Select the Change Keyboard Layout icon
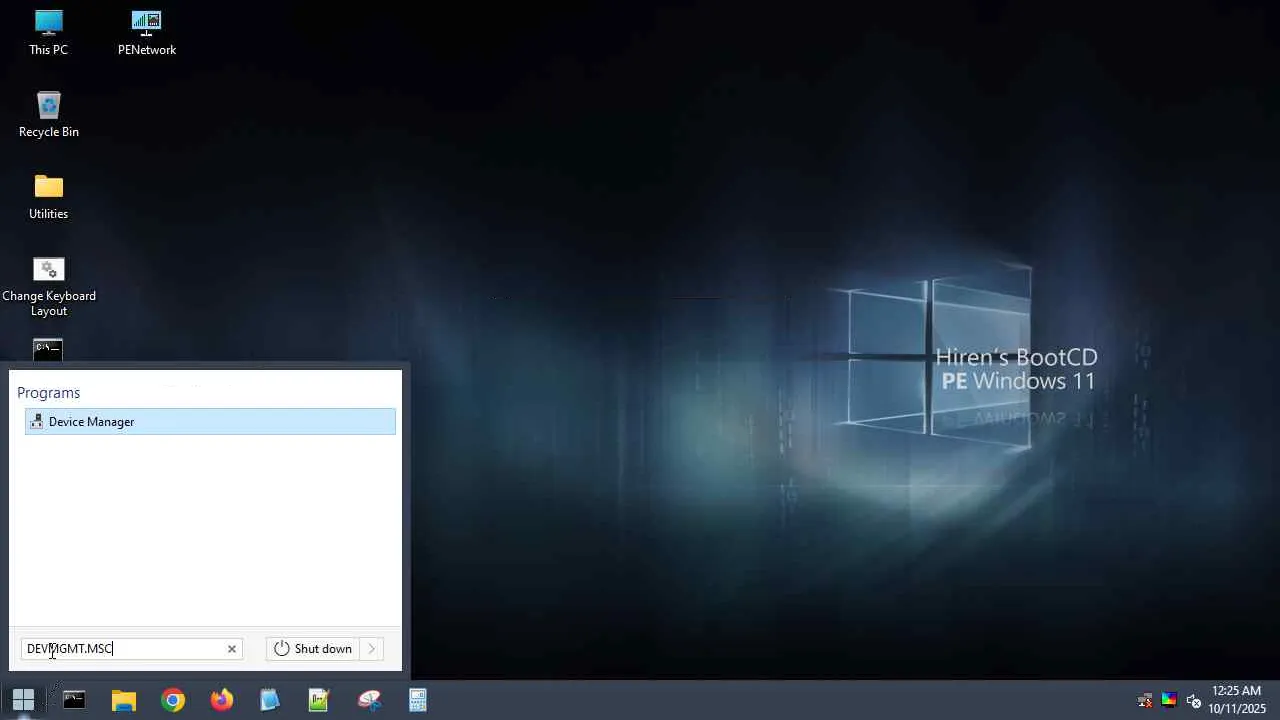This screenshot has height=720, width=1280. pos(48,286)
